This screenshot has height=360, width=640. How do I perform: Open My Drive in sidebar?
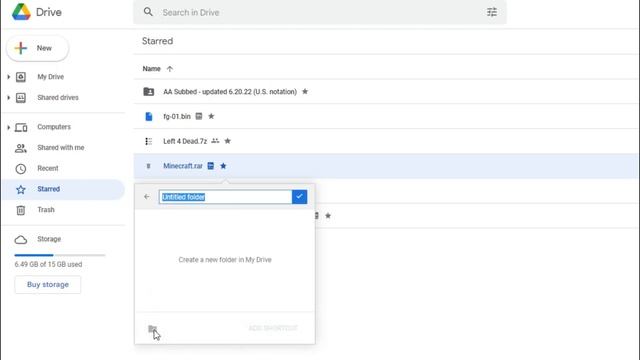point(51,77)
